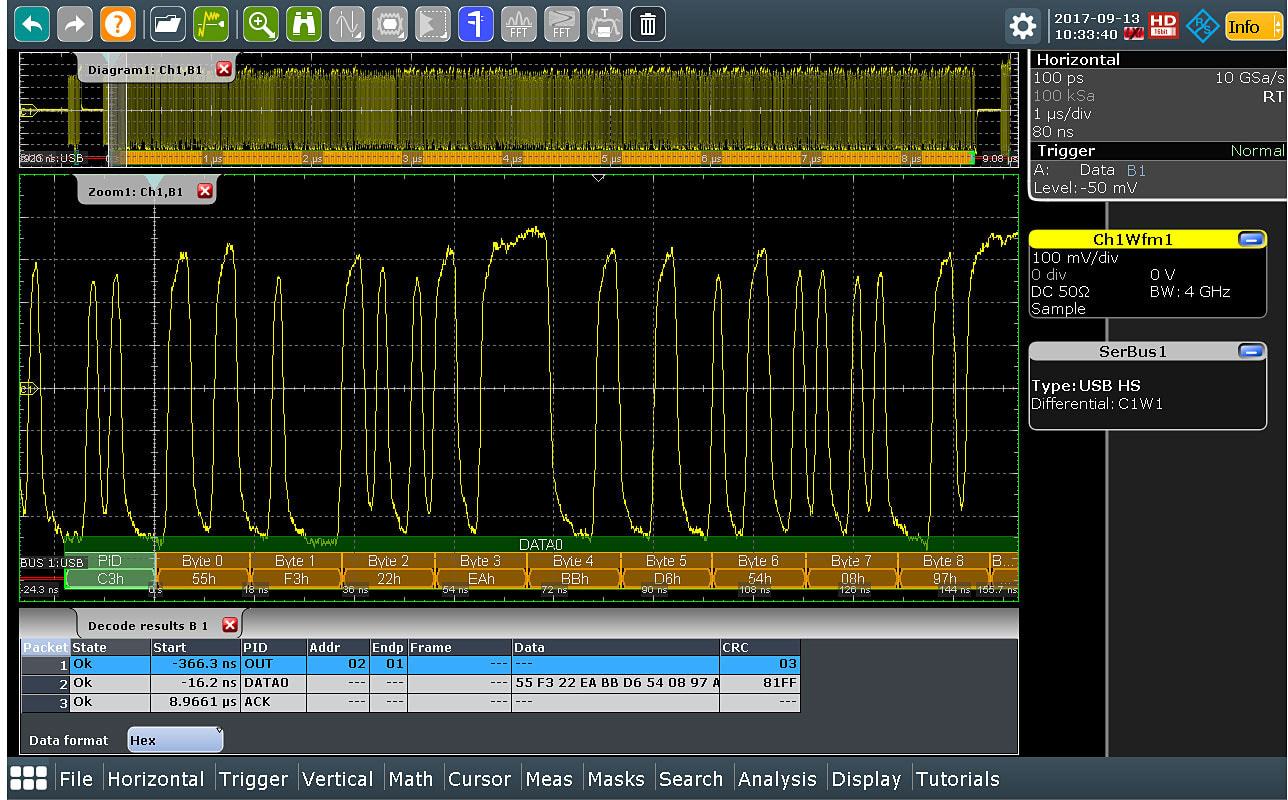Click the open file folder icon
Image resolution: width=1288 pixels, height=800 pixels.
tap(168, 24)
